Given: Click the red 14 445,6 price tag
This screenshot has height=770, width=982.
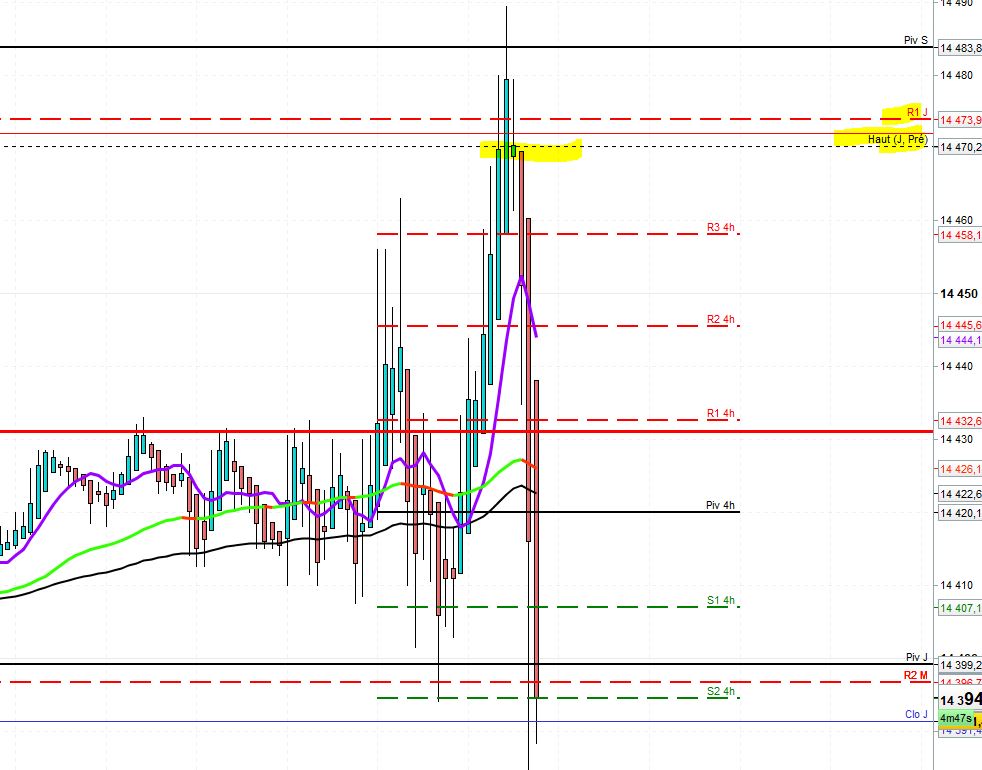Looking at the screenshot, I should pyautogui.click(x=959, y=325).
